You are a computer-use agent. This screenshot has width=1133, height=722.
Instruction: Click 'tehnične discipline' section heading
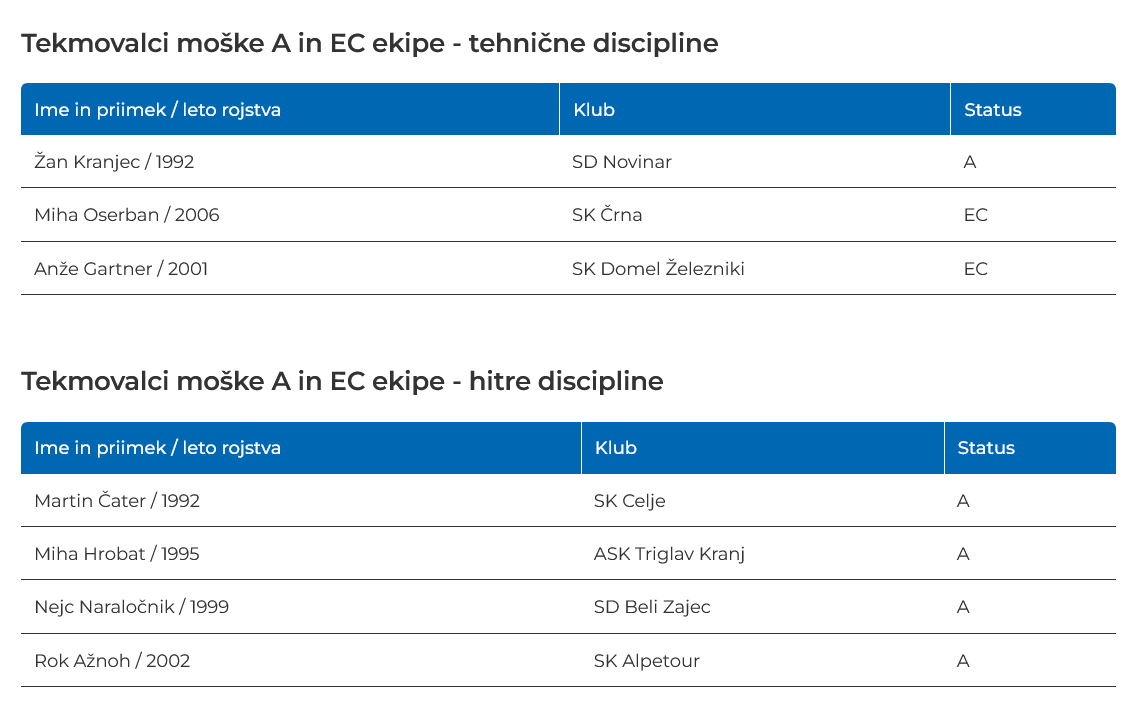369,43
